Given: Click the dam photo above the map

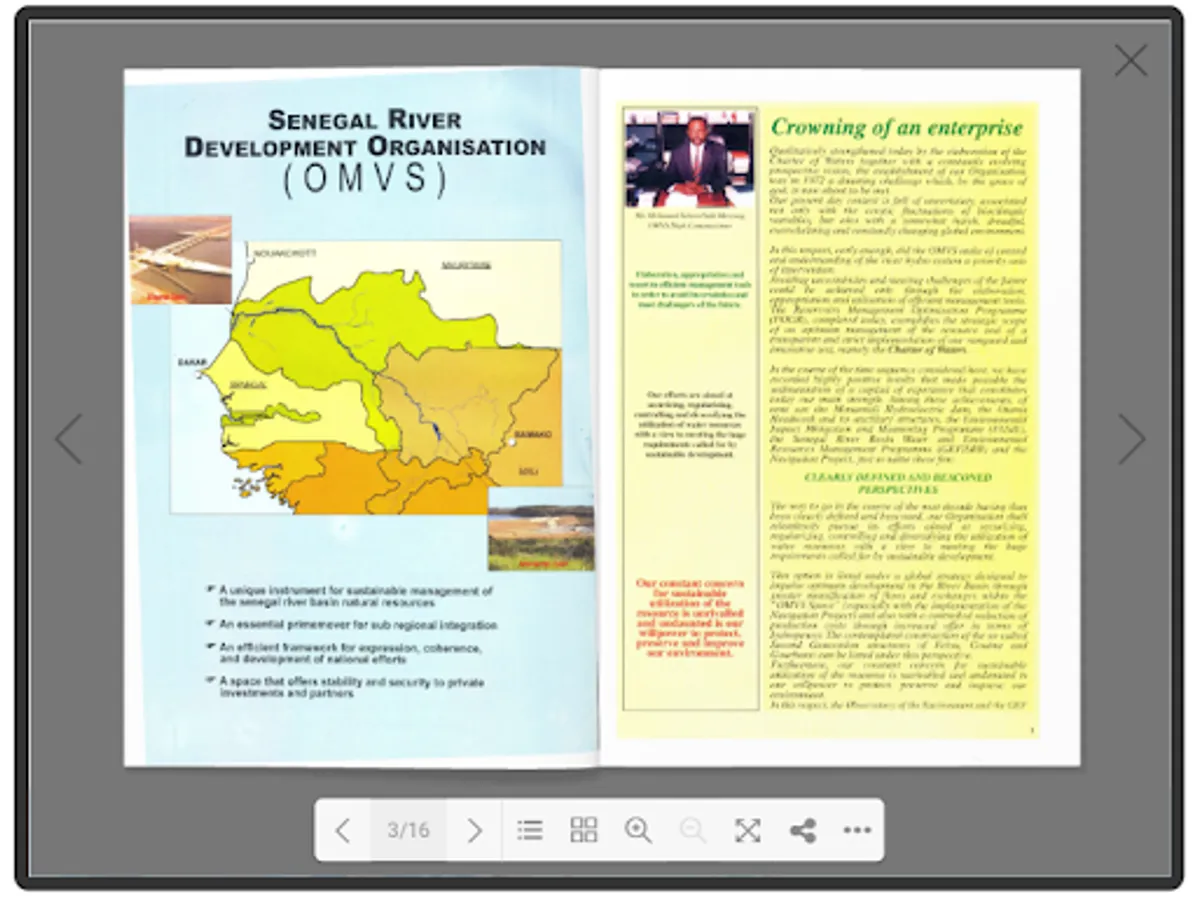Looking at the screenshot, I should click(x=180, y=260).
